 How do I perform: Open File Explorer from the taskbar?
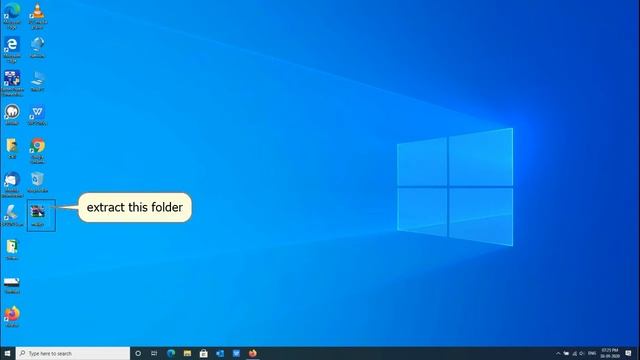187,353
